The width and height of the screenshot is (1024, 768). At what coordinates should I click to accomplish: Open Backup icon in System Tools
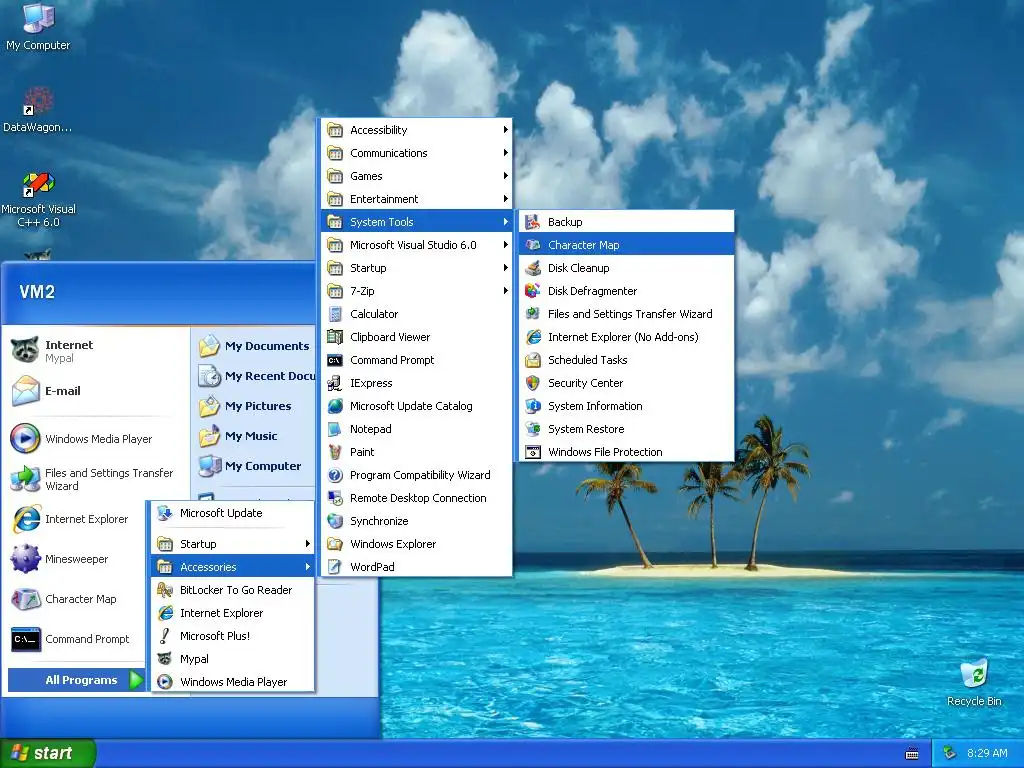pyautogui.click(x=533, y=222)
